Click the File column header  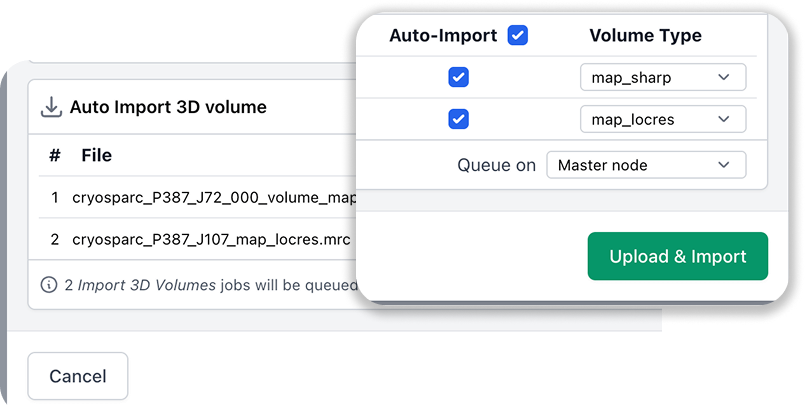coord(97,155)
